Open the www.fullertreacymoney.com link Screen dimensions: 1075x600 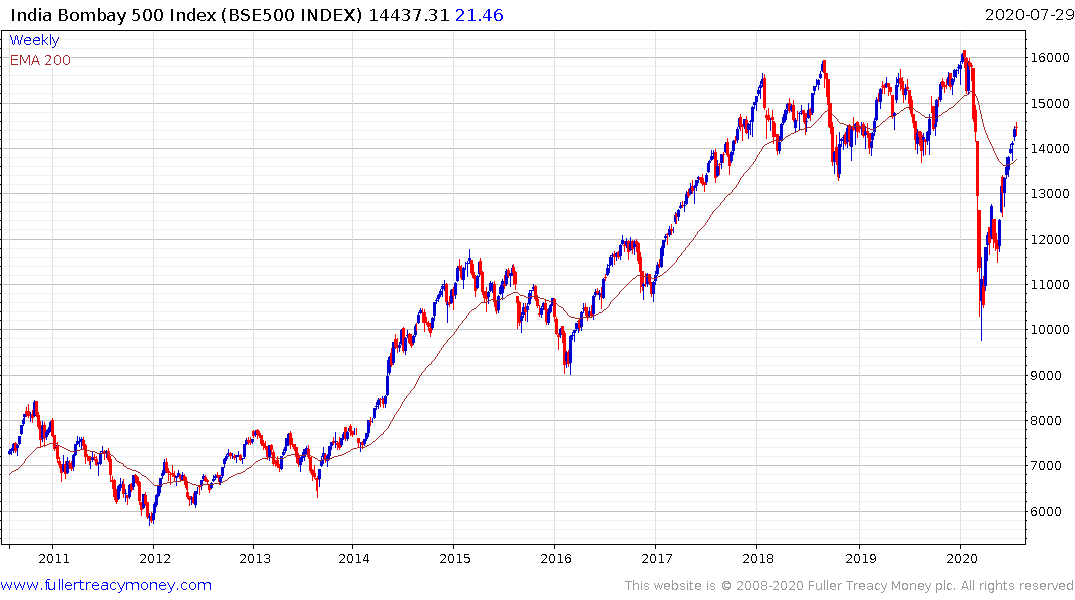106,585
